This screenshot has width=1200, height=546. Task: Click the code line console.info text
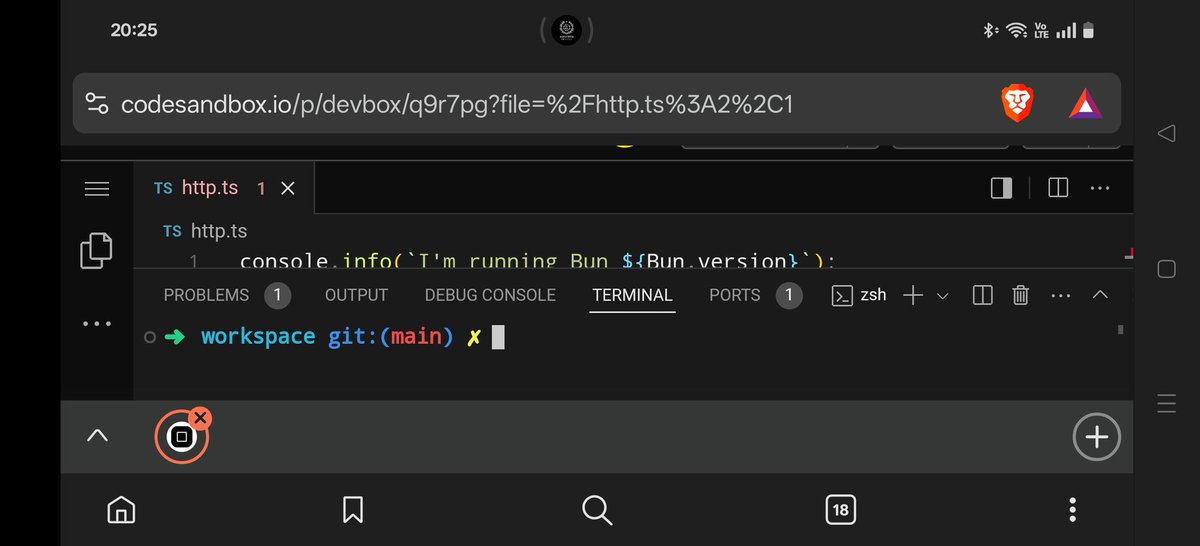pos(537,262)
